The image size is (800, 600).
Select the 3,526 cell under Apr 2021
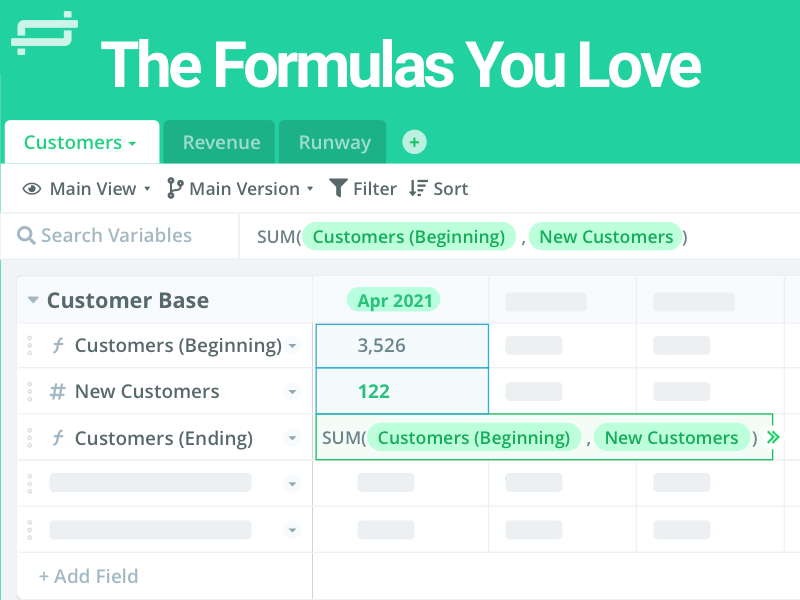pyautogui.click(x=400, y=346)
